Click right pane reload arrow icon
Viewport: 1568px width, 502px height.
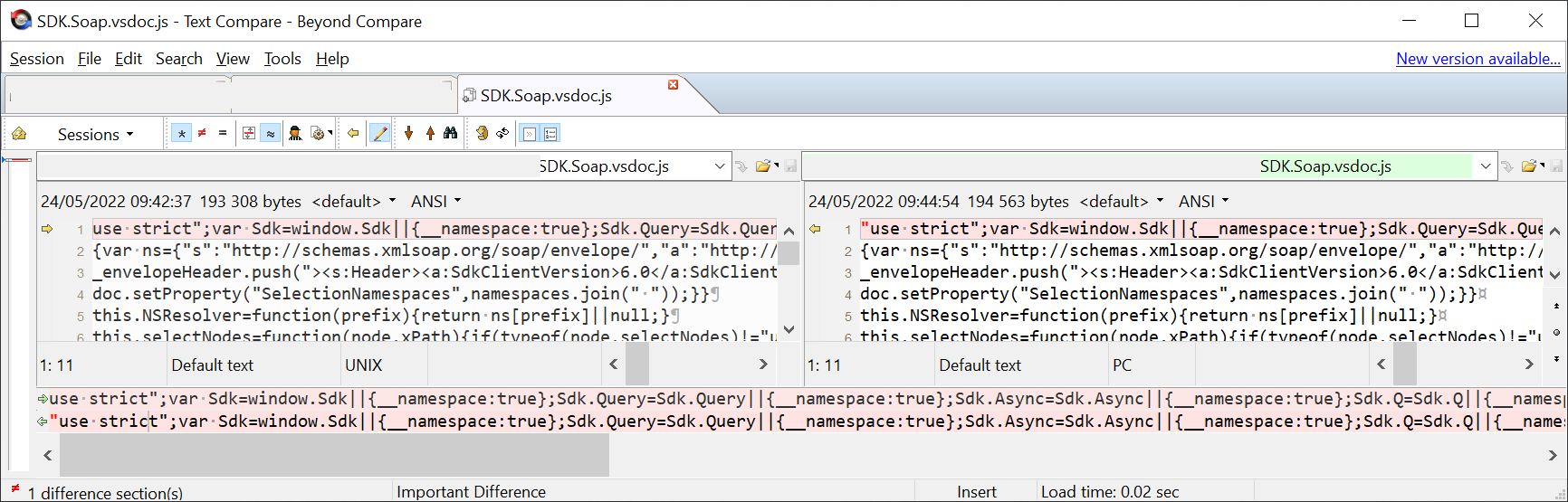pyautogui.click(x=1507, y=166)
